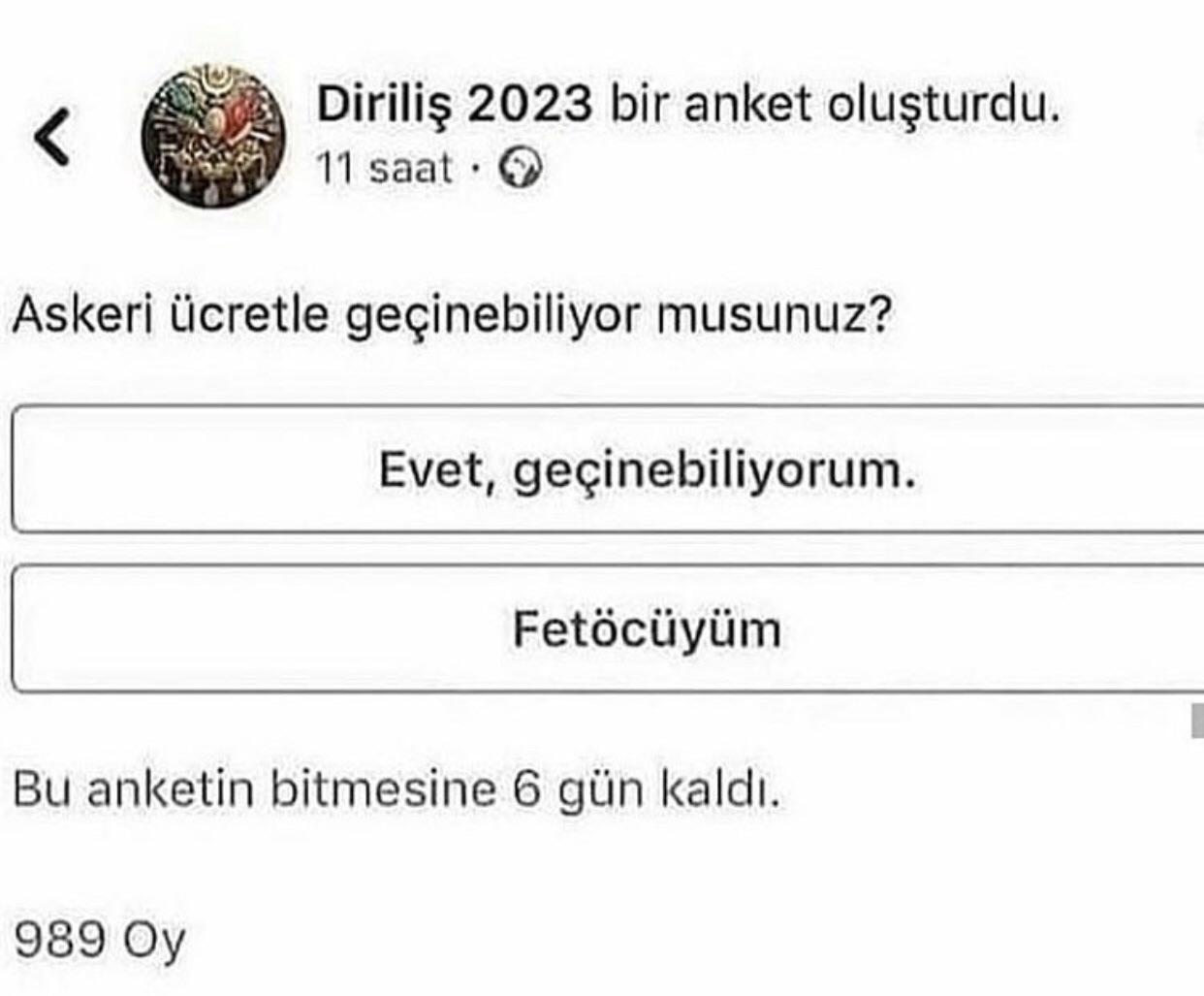Tap the Ottoman coat of arms avatar
The image size is (1204, 996).
pos(214,136)
